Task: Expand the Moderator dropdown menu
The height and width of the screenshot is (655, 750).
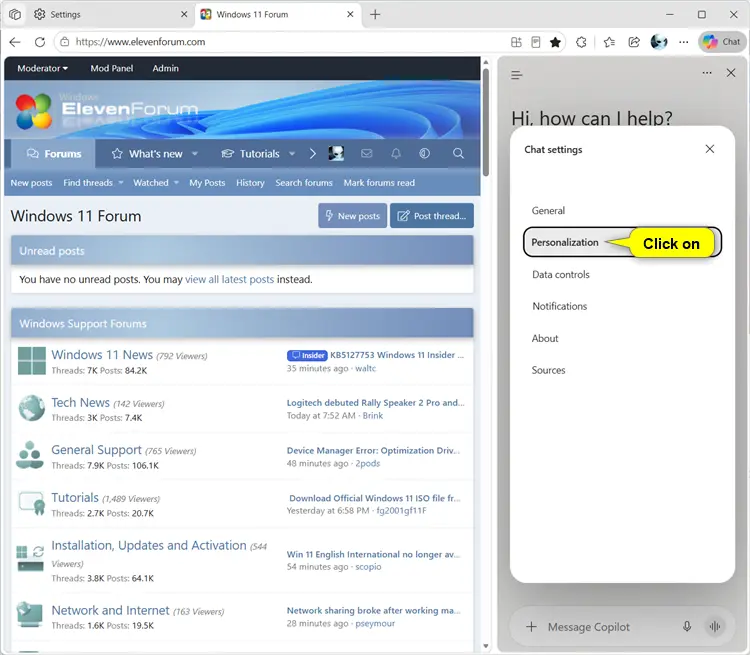Action: coord(43,68)
